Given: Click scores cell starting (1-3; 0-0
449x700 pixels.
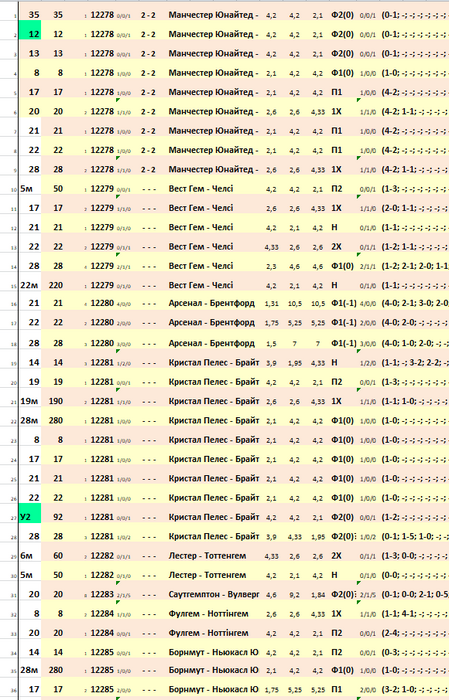Looking at the screenshot, I should pos(415,556).
